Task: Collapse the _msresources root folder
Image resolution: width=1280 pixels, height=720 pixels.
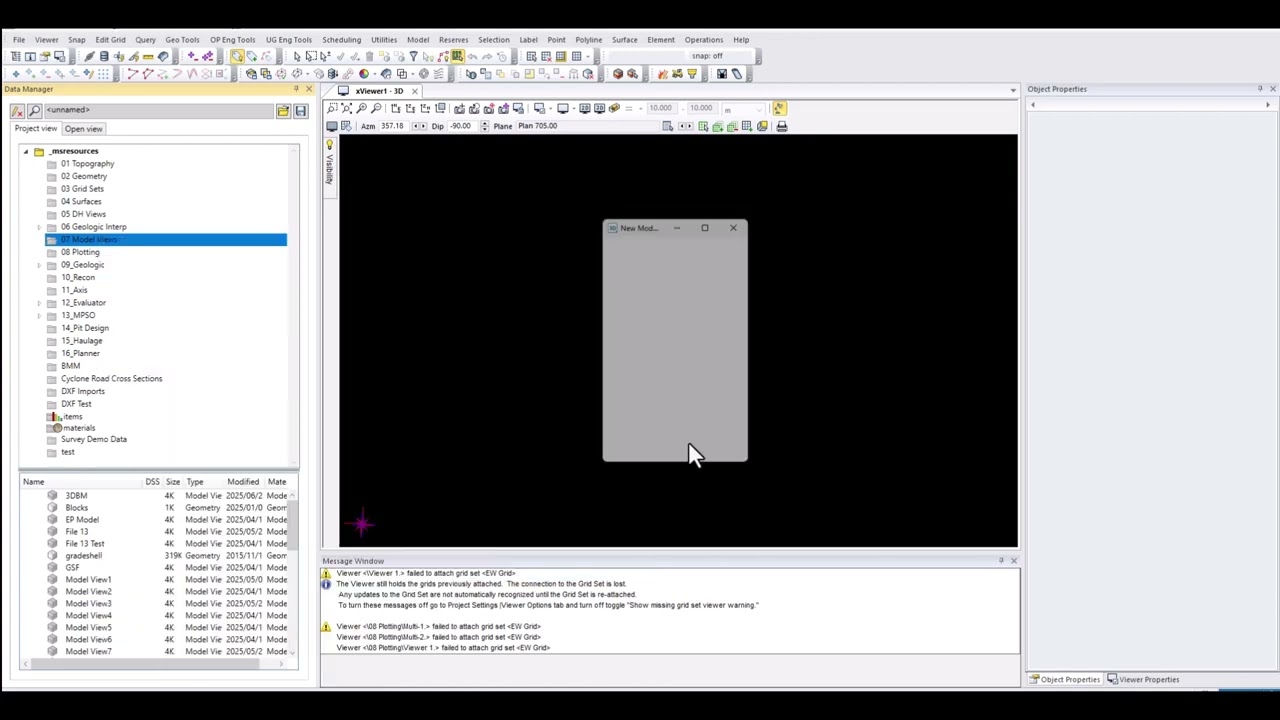Action: [x=26, y=151]
